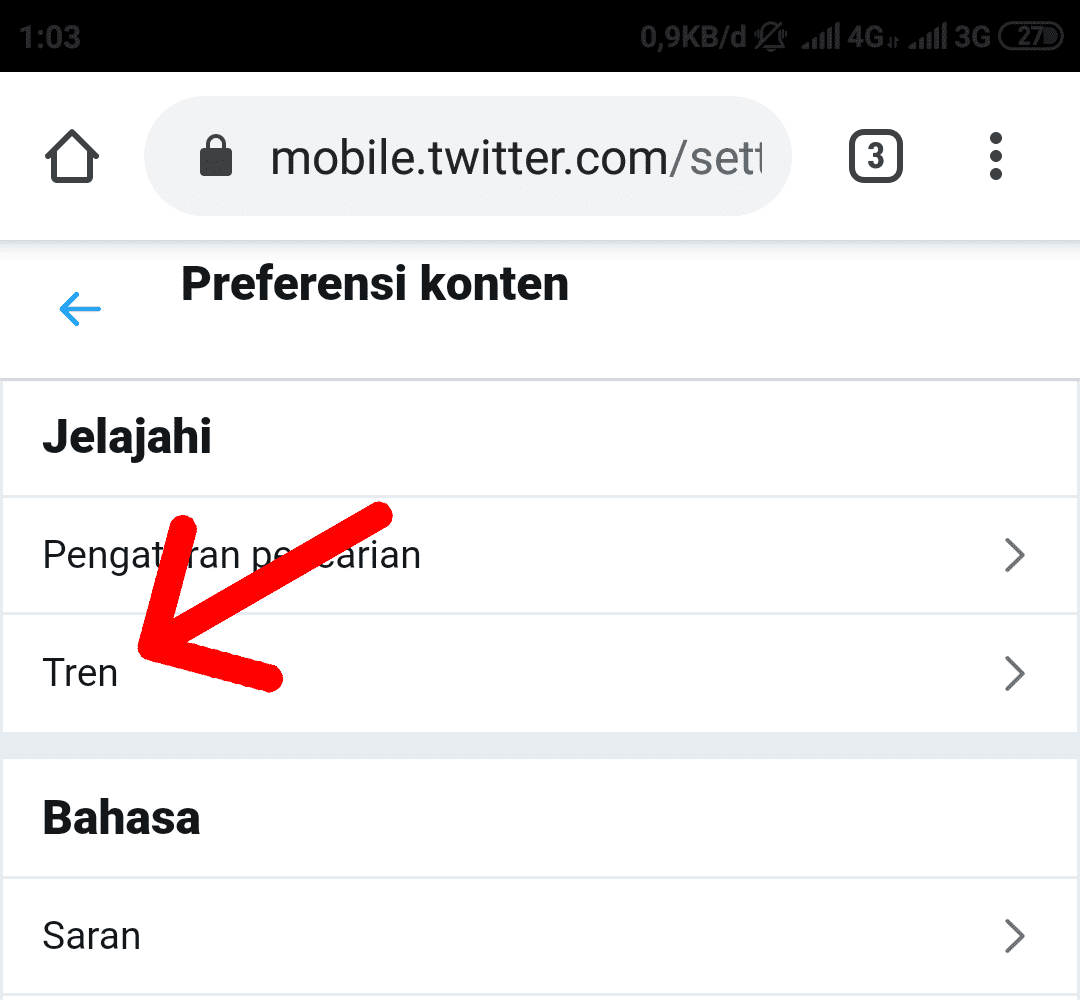
Task: Select the Jelajahi section header
Action: tap(127, 437)
